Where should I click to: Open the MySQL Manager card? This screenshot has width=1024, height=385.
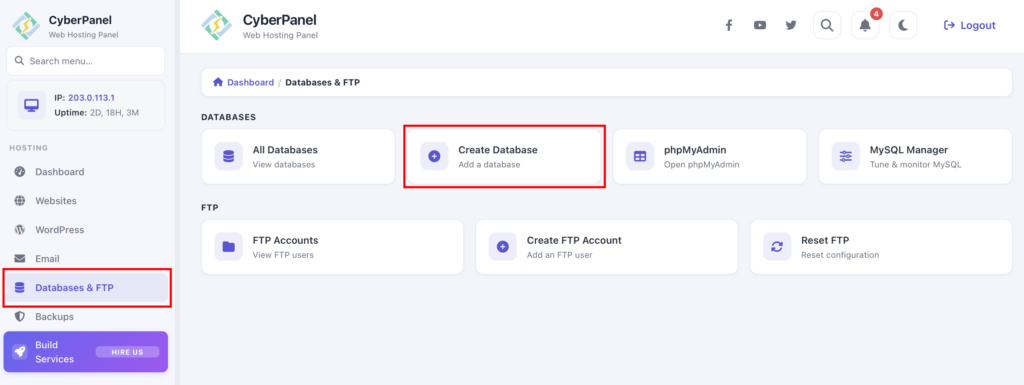click(916, 157)
